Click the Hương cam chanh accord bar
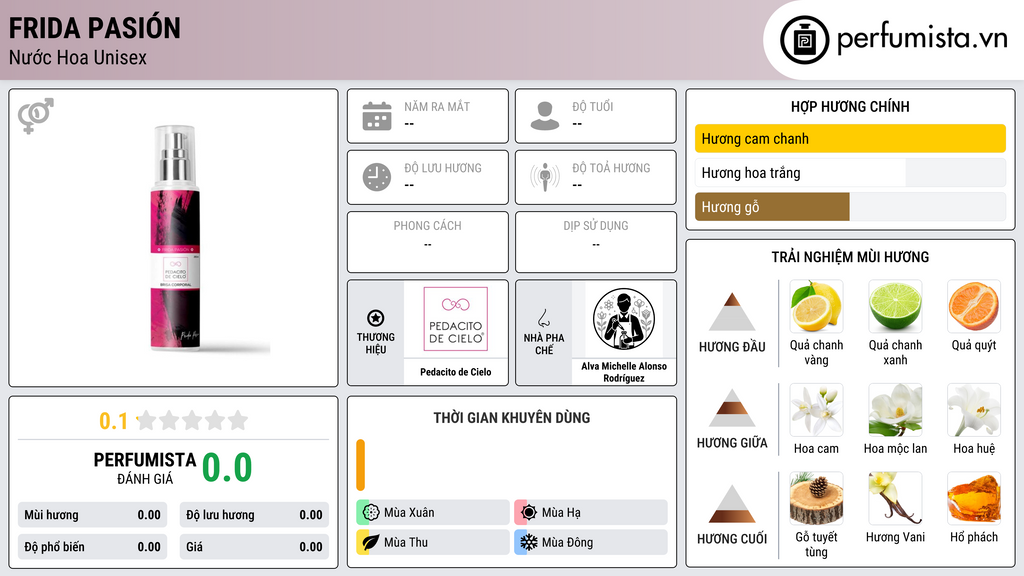 pos(850,138)
